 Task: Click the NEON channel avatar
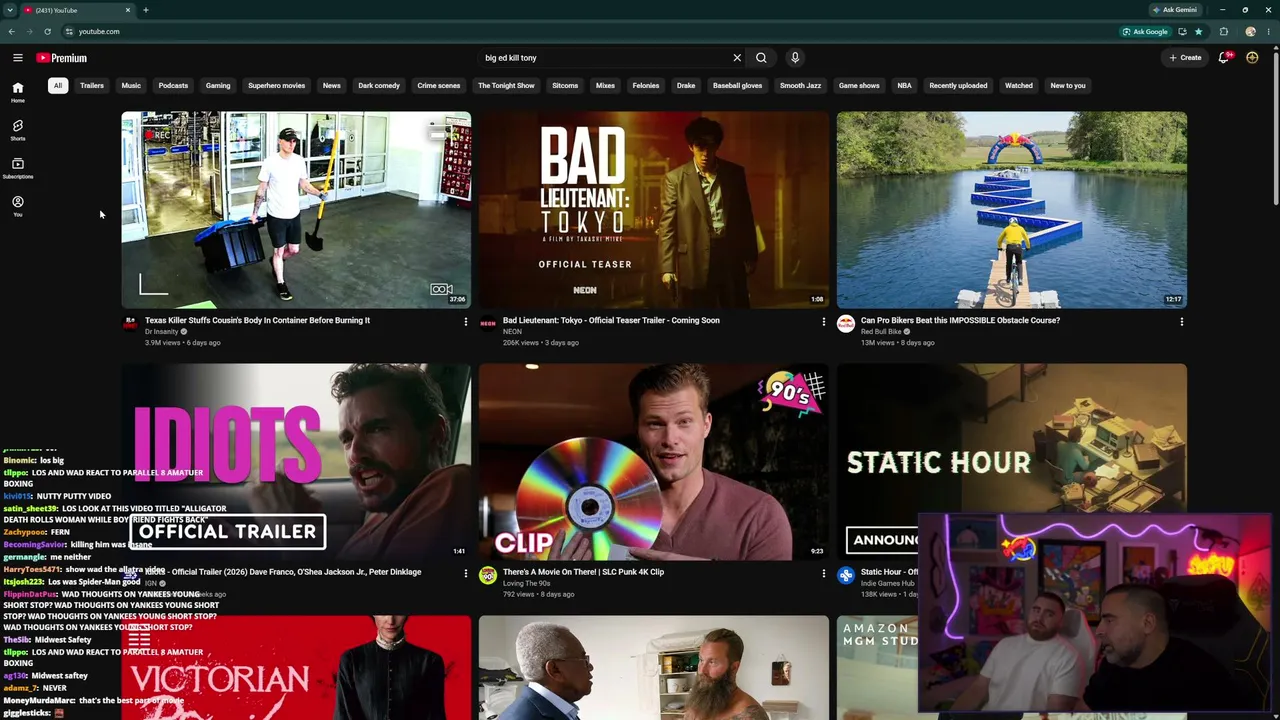[488, 324]
